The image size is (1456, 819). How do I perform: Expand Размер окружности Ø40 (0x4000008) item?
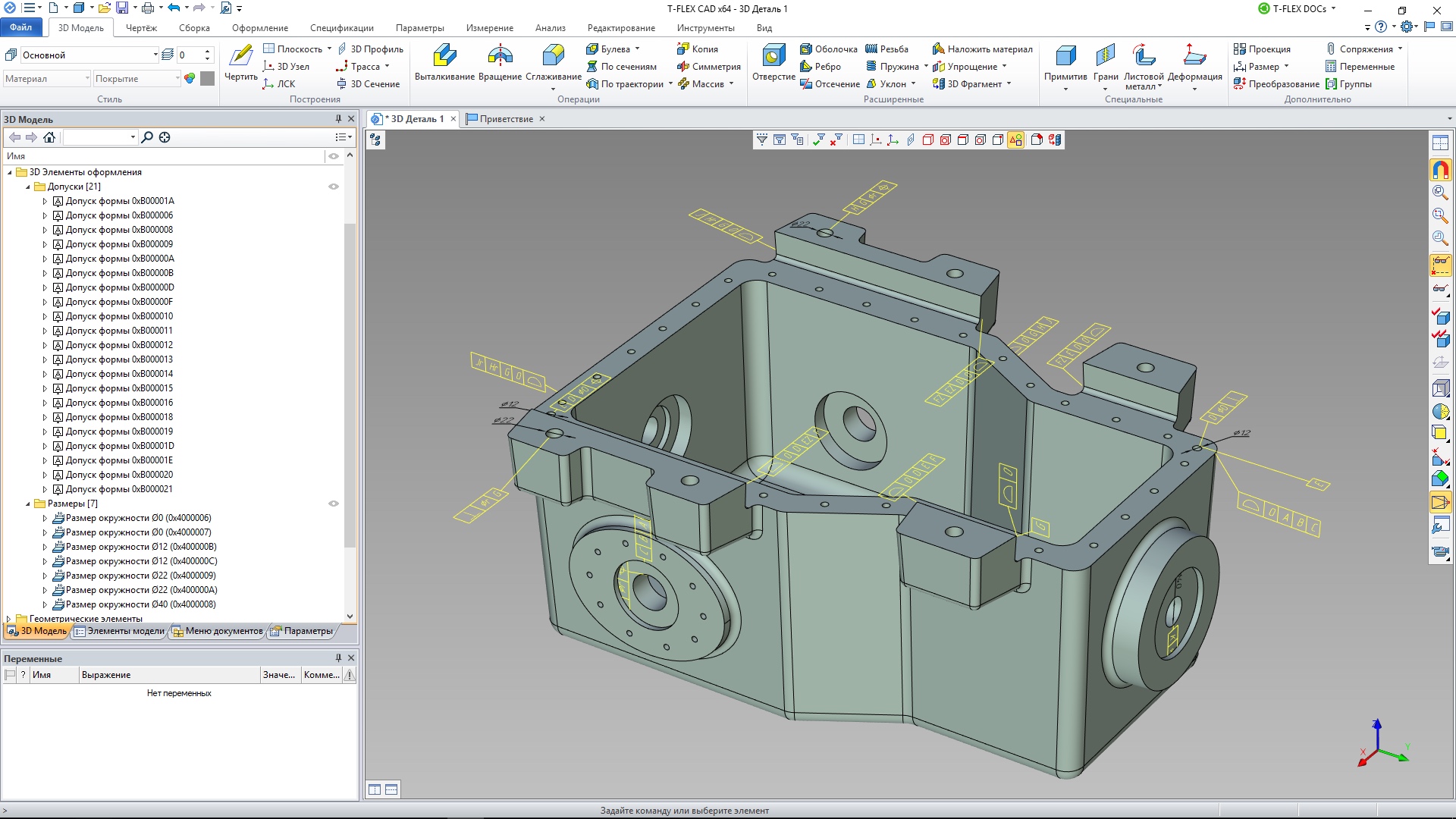pyautogui.click(x=45, y=604)
